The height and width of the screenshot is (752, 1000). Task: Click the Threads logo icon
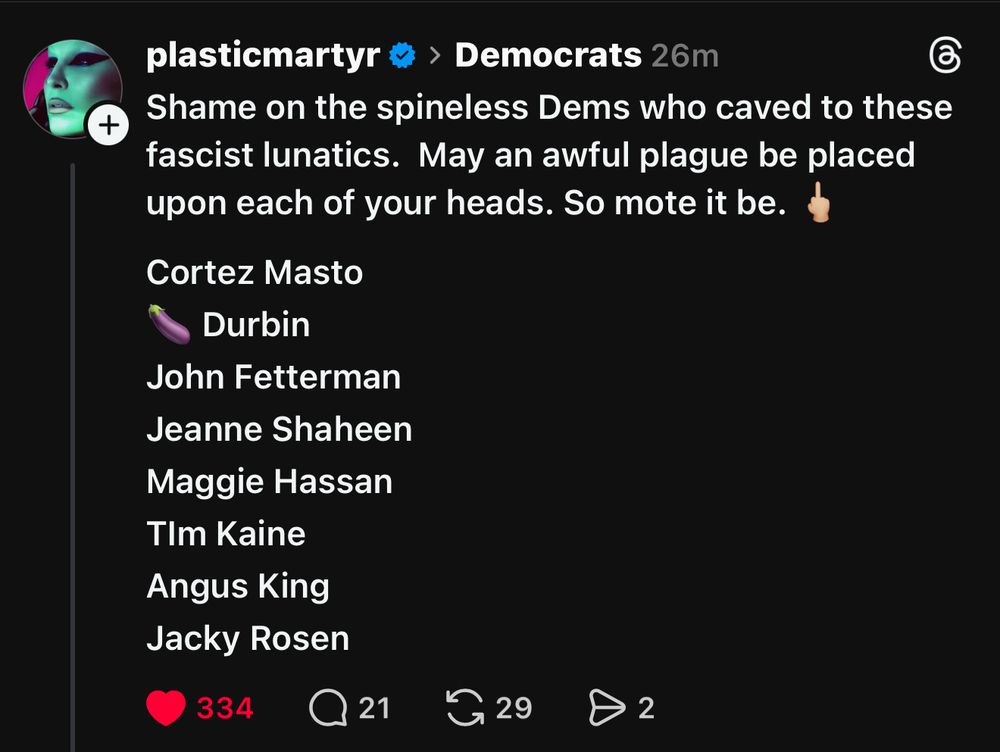(x=945, y=59)
